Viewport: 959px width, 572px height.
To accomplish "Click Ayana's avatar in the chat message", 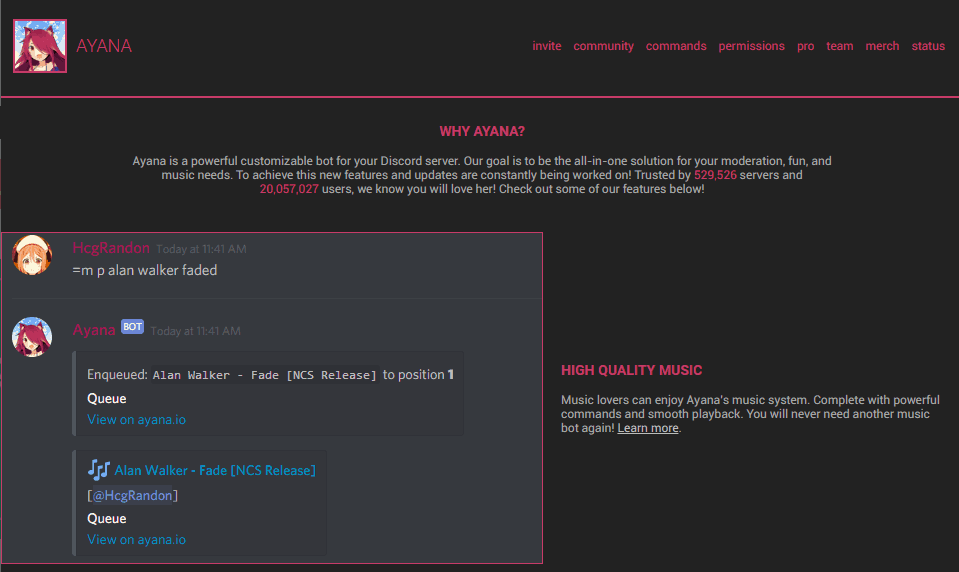I will pyautogui.click(x=31, y=337).
